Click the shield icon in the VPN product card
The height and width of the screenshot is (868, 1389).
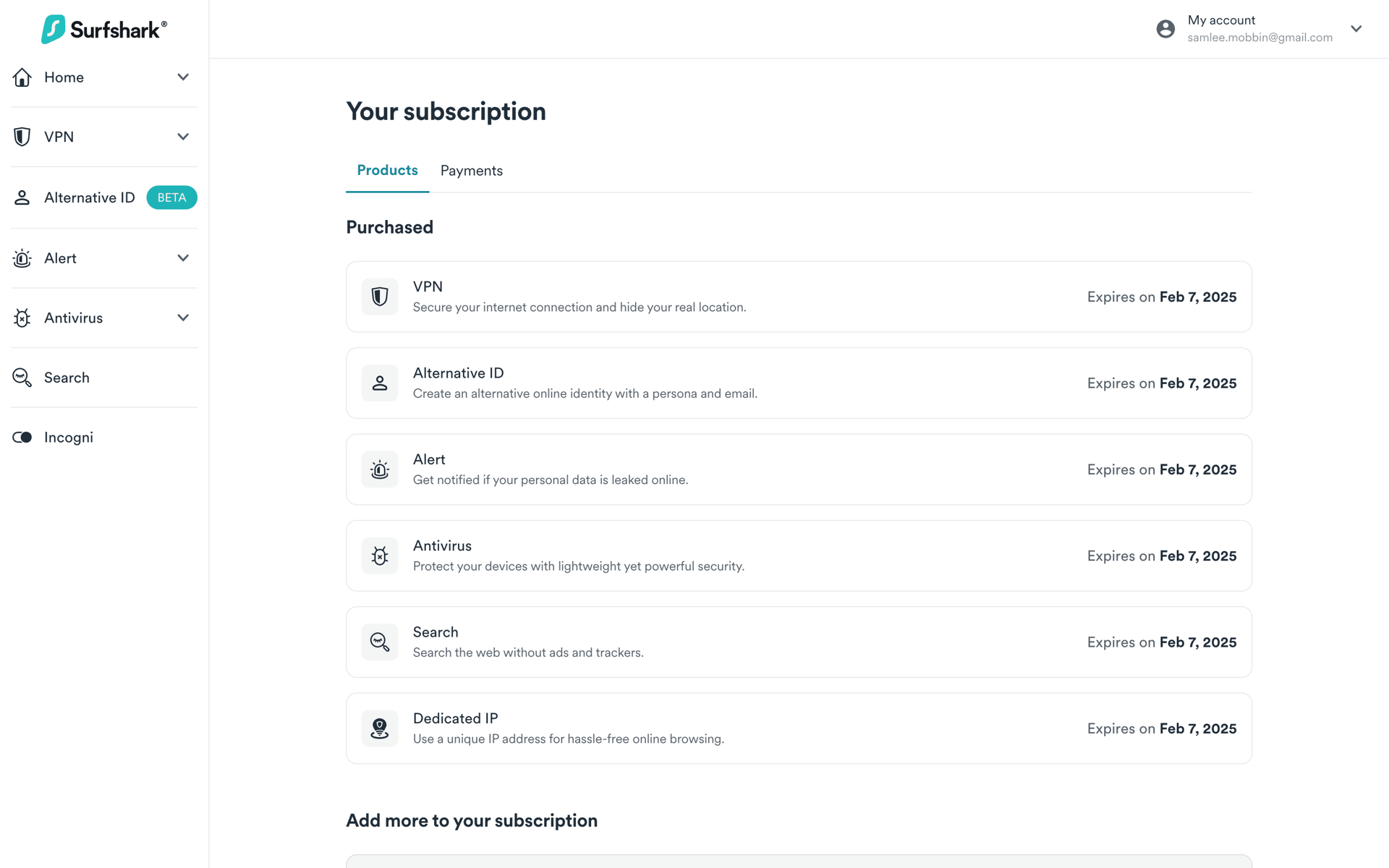click(380, 297)
